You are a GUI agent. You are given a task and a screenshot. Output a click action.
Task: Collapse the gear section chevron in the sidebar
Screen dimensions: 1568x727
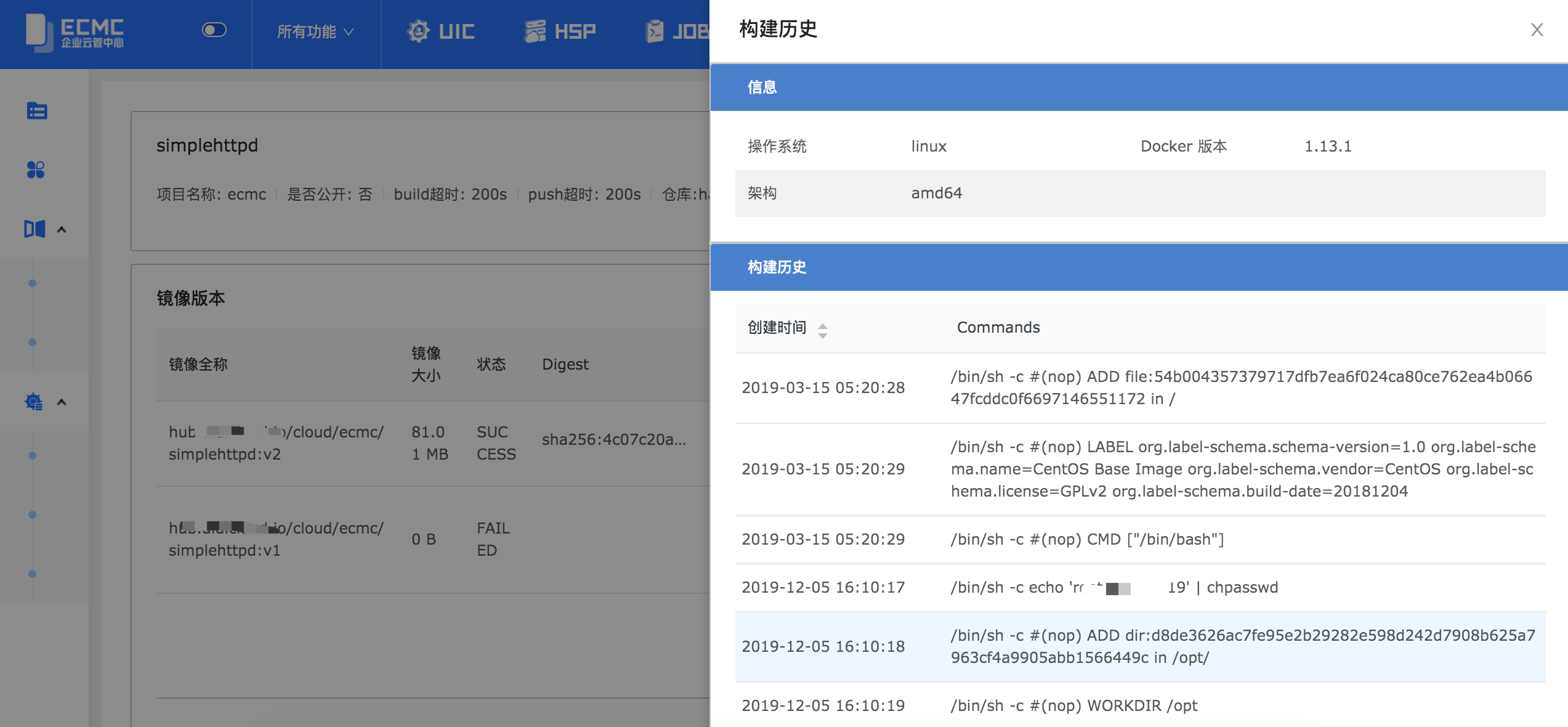click(62, 402)
